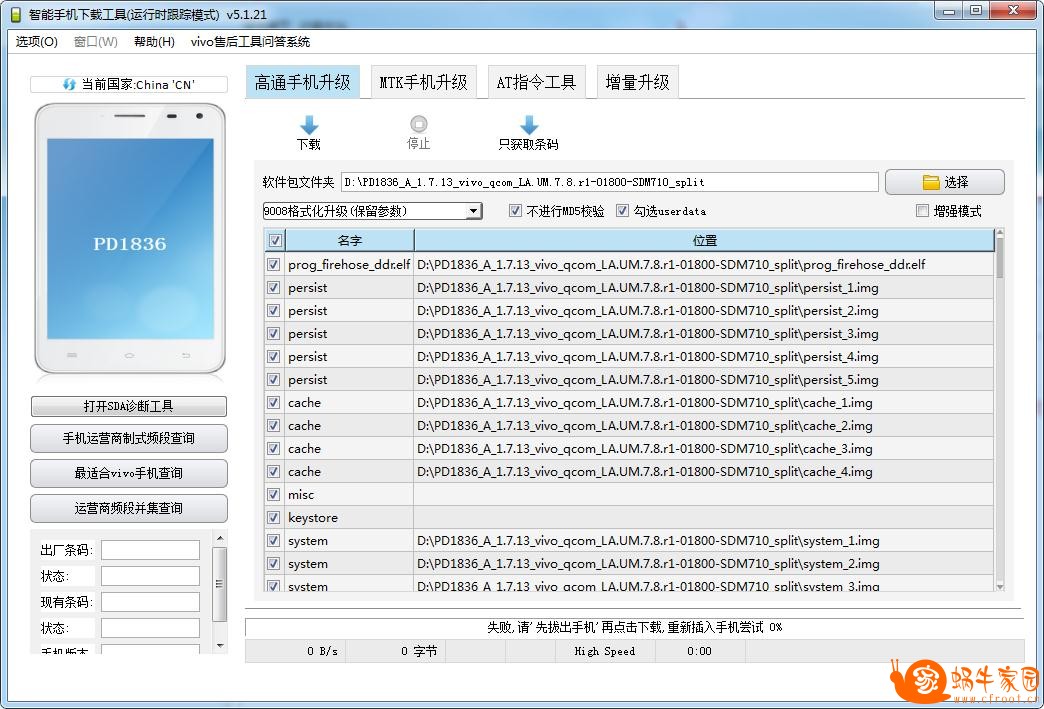This screenshot has width=1044, height=709.
Task: Click the 'High Speed' status cell
Action: [x=605, y=651]
